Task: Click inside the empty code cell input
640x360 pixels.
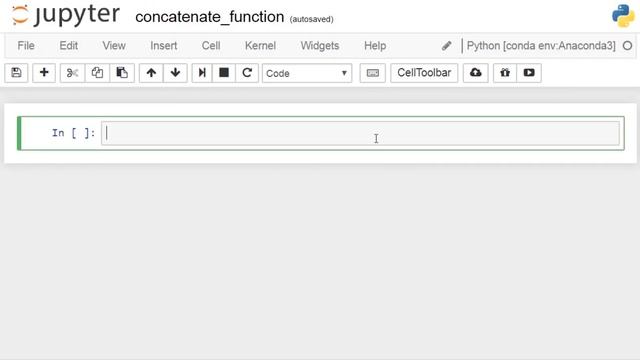Action: 360,133
